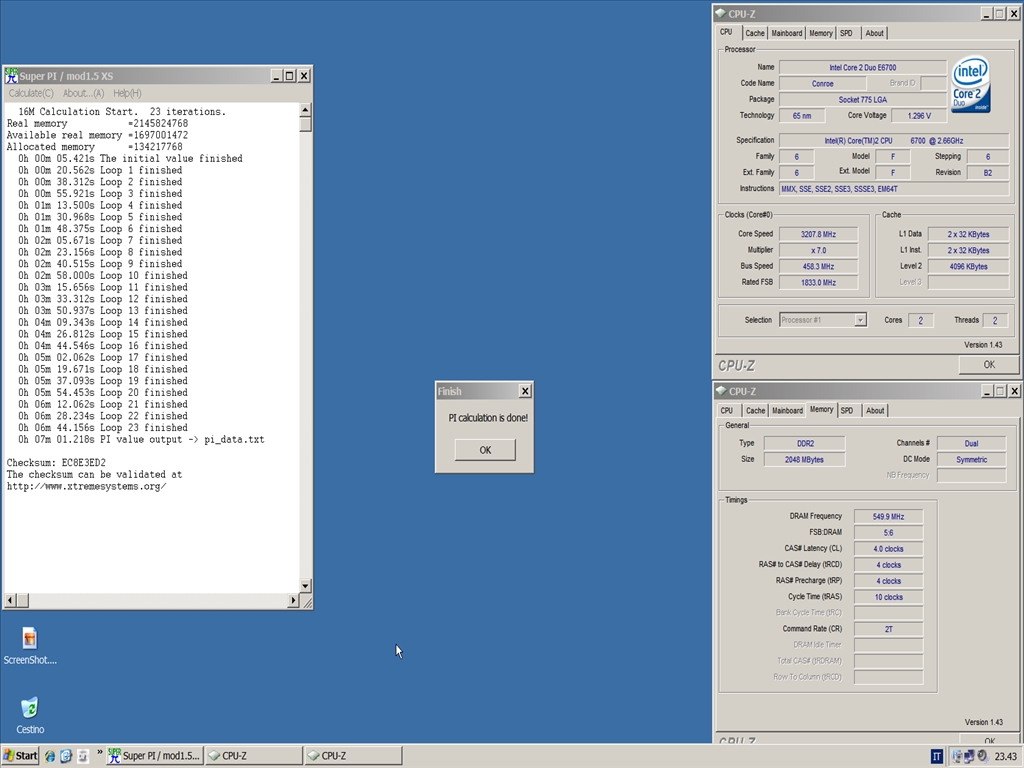Image resolution: width=1024 pixels, height=768 pixels.
Task: Expand the quick launch overflow chevron
Action: pyautogui.click(x=99, y=752)
